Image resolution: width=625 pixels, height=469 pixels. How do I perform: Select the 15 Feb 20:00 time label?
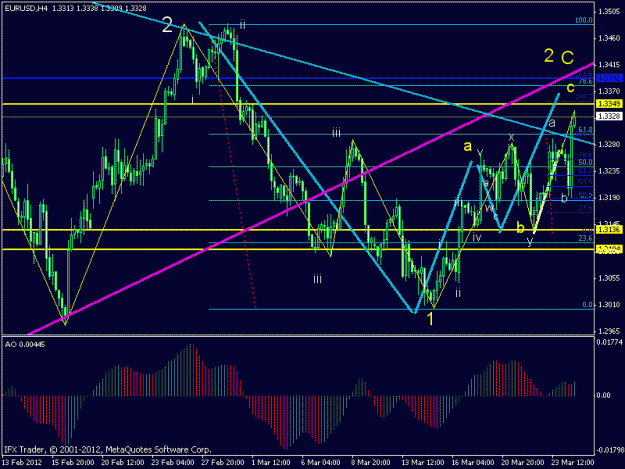point(73,463)
